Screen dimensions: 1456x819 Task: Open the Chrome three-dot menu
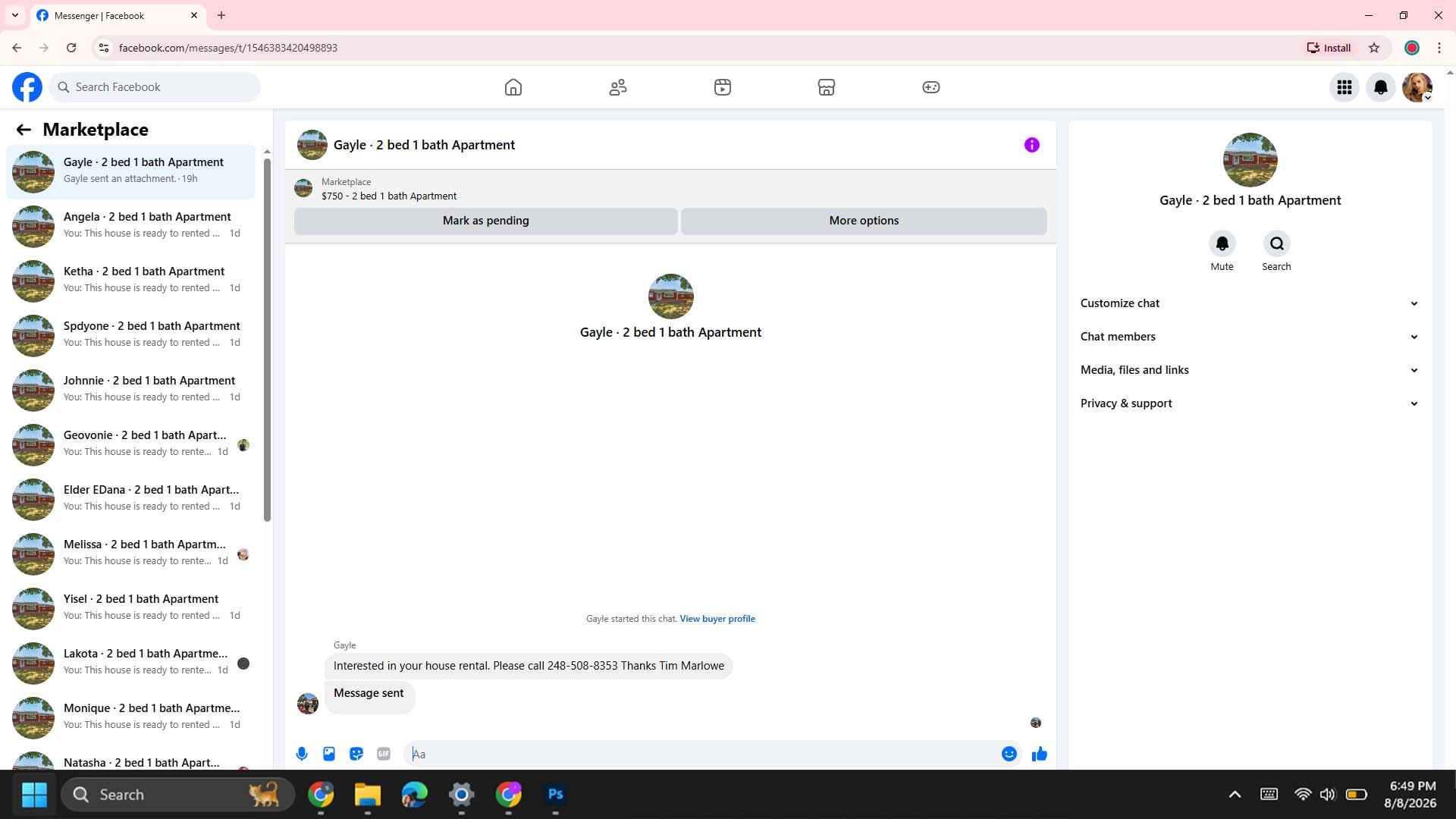1439,48
